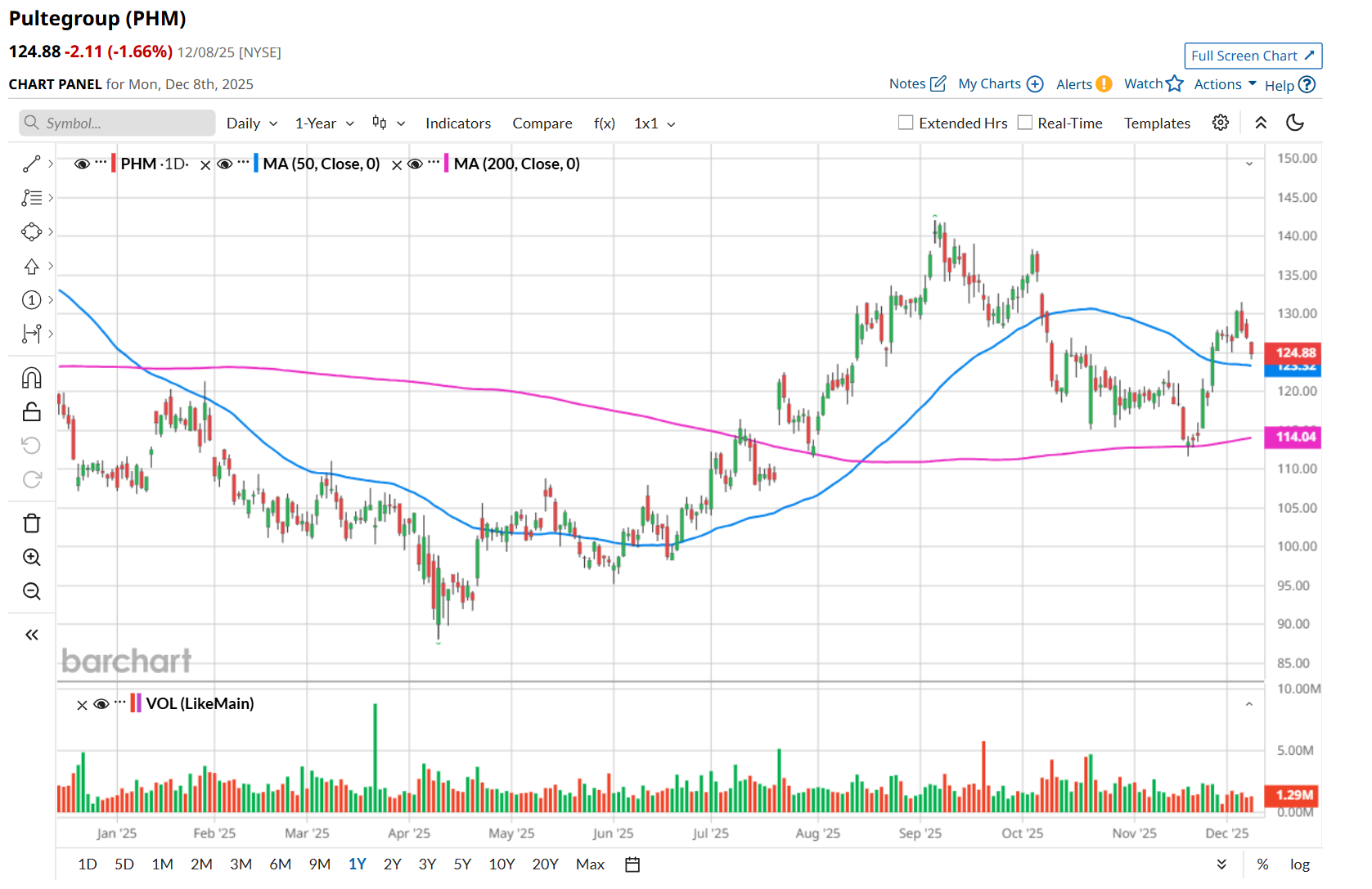The width and height of the screenshot is (1372, 889).
Task: Switch to dark mode moon icon
Action: tap(1294, 123)
